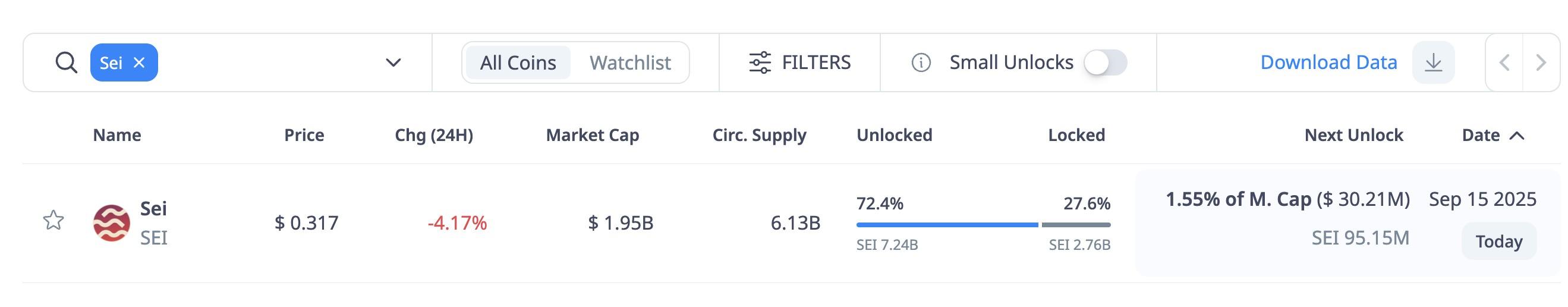Viewport: 1568px width, 307px height.
Task: Click the unlocked progress bar
Action: click(946, 225)
